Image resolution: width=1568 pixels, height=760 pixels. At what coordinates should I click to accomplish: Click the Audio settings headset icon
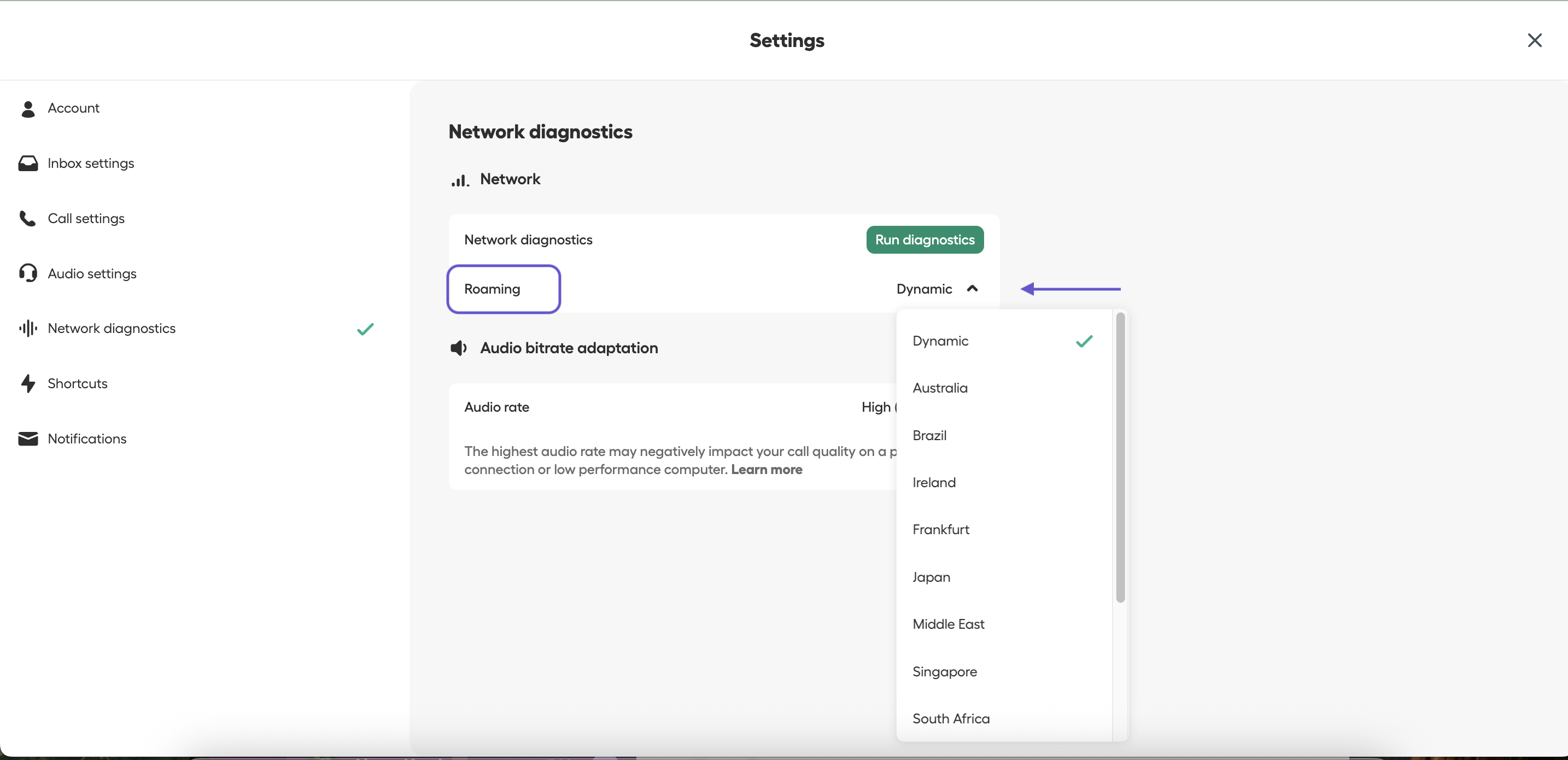click(x=28, y=273)
